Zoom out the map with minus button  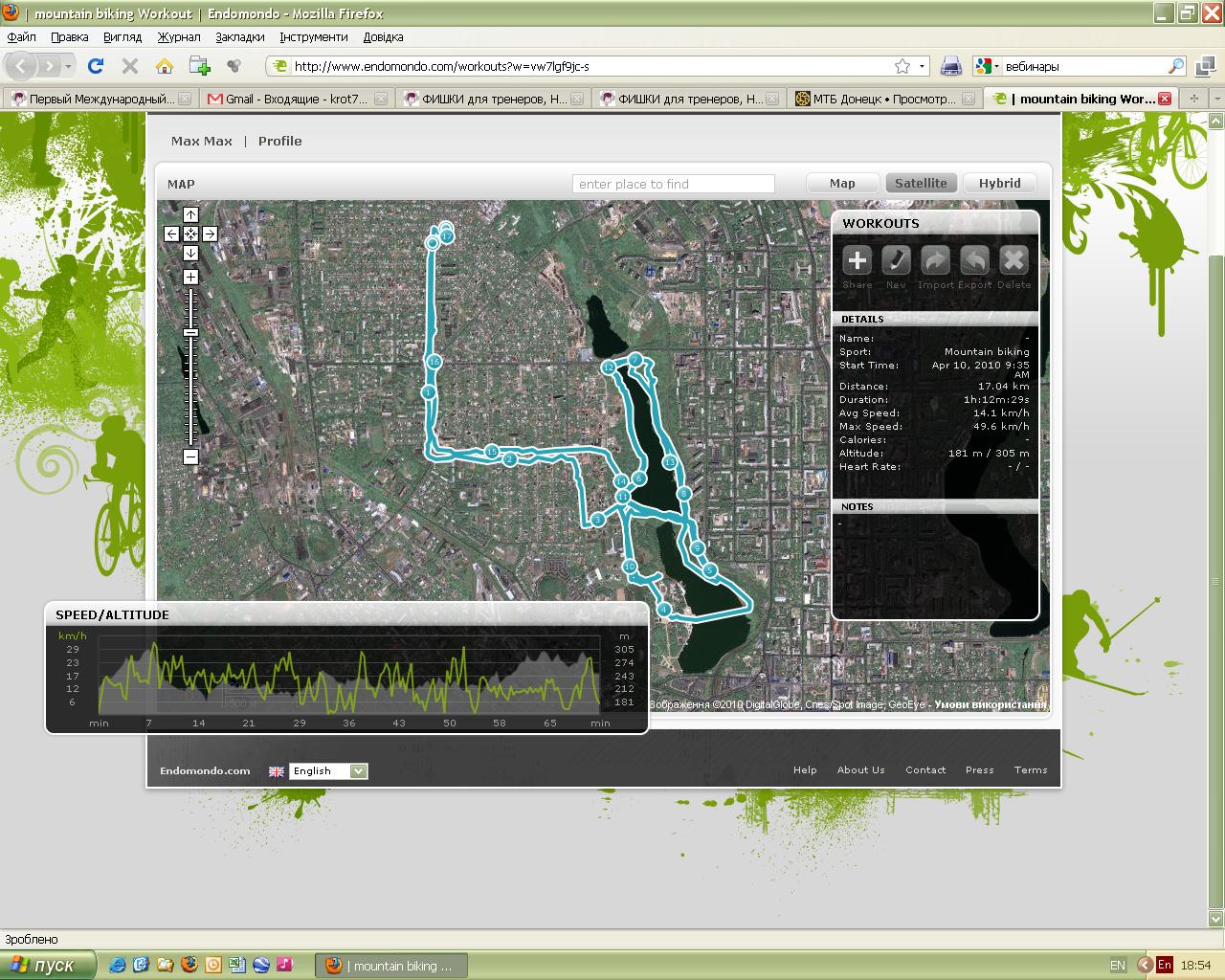(x=190, y=457)
